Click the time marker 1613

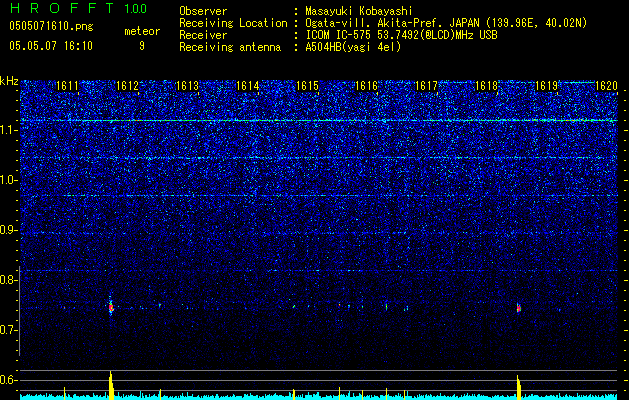point(187,86)
